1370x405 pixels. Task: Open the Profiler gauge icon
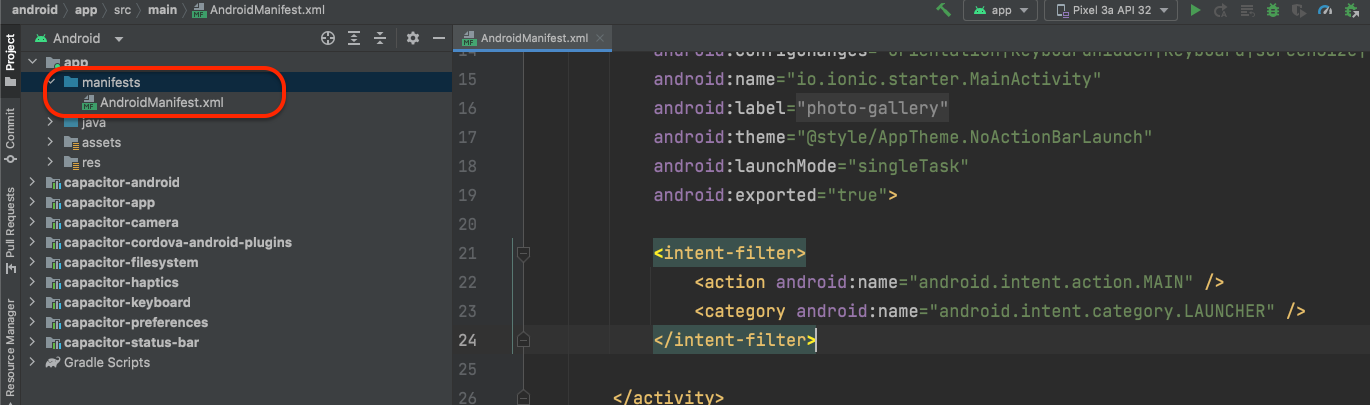[1326, 10]
